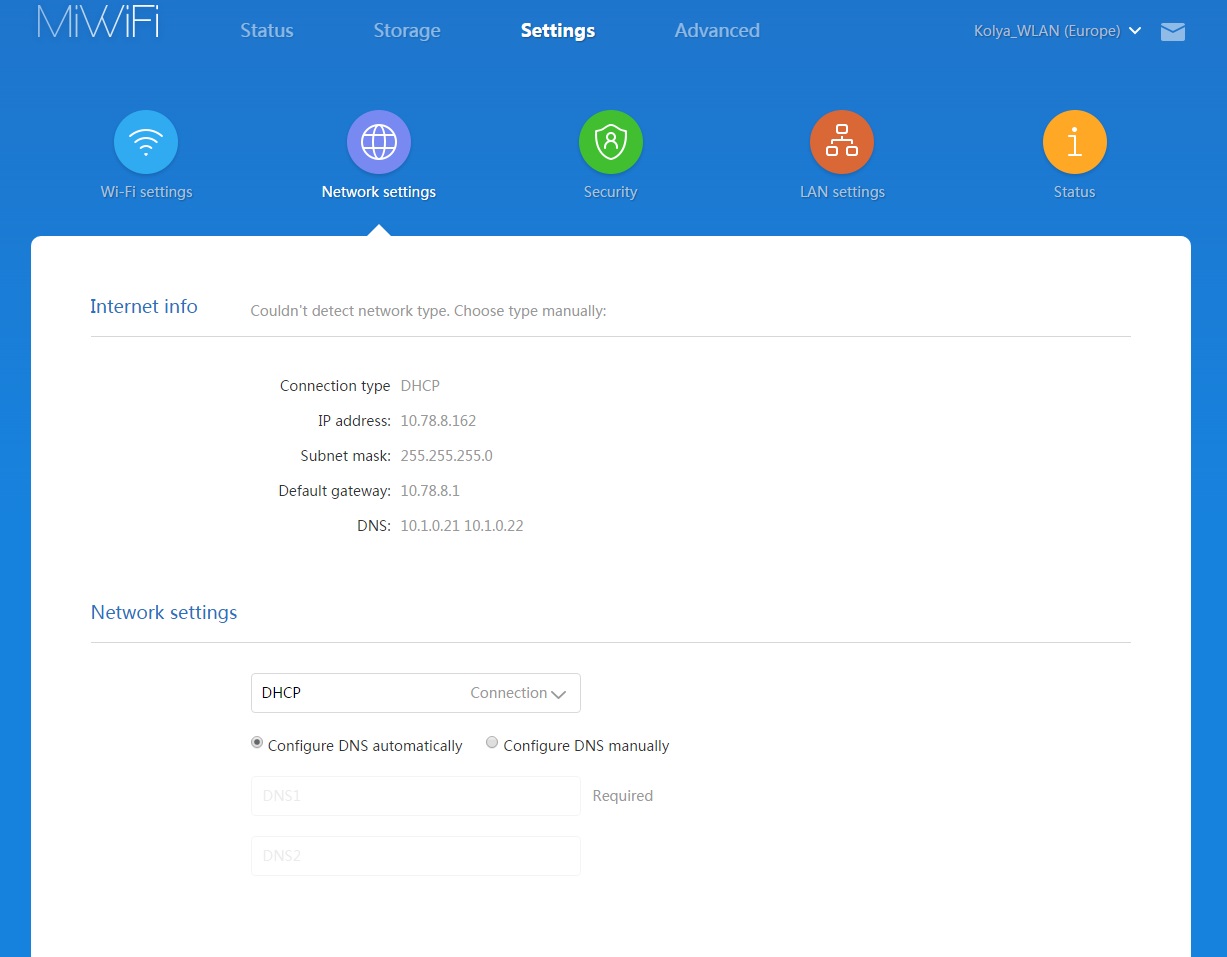The image size is (1227, 957).
Task: Switch to the Status top tab
Action: (266, 31)
